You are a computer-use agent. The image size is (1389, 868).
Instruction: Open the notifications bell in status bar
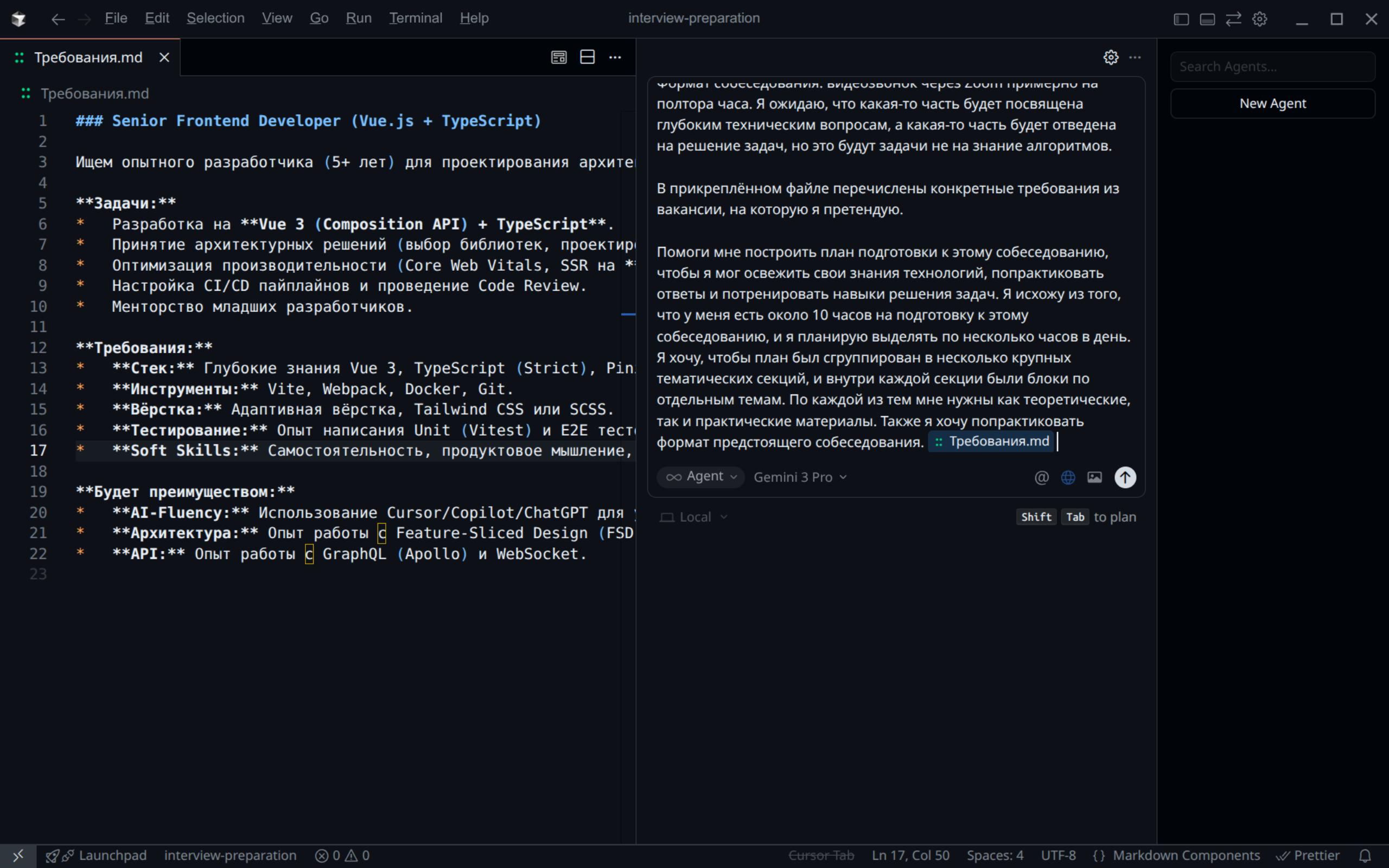point(1366,856)
